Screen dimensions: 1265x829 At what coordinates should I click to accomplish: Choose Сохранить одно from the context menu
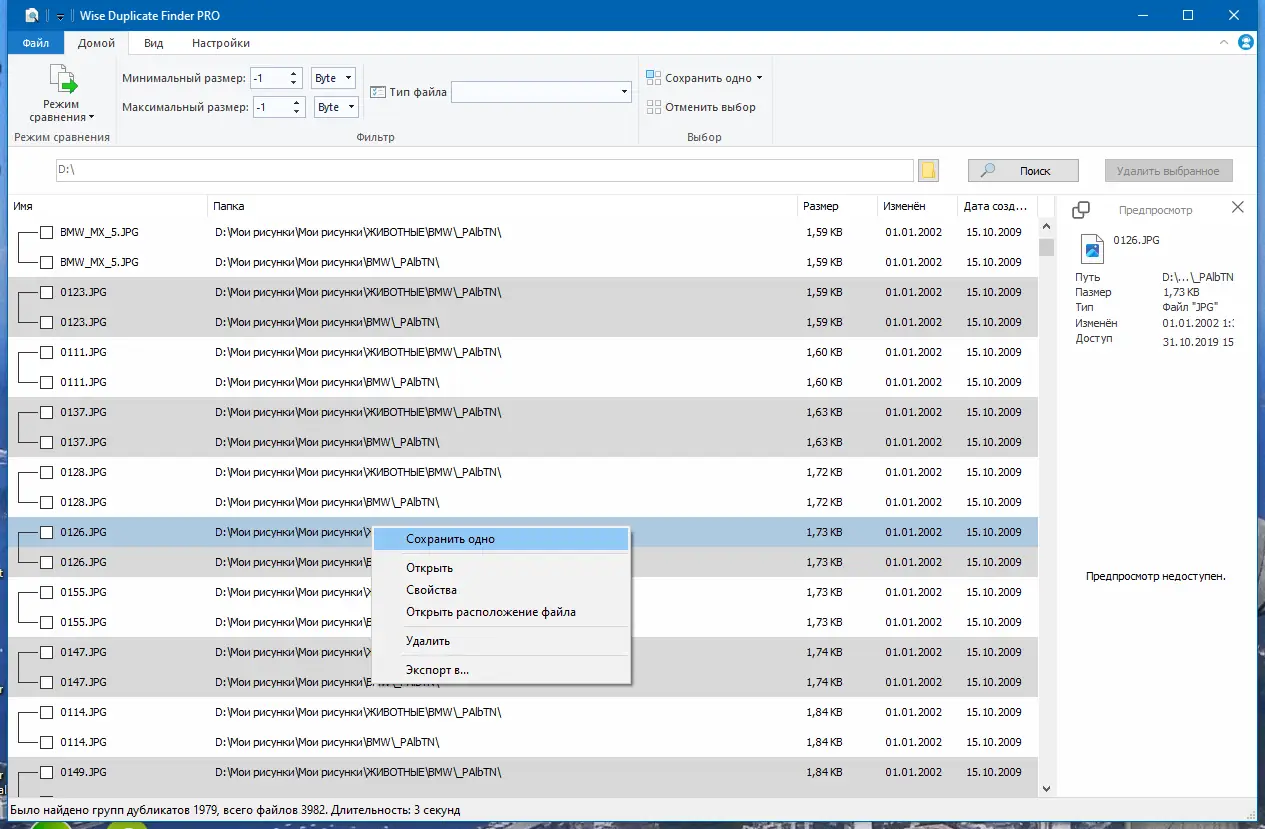pyautogui.click(x=501, y=539)
